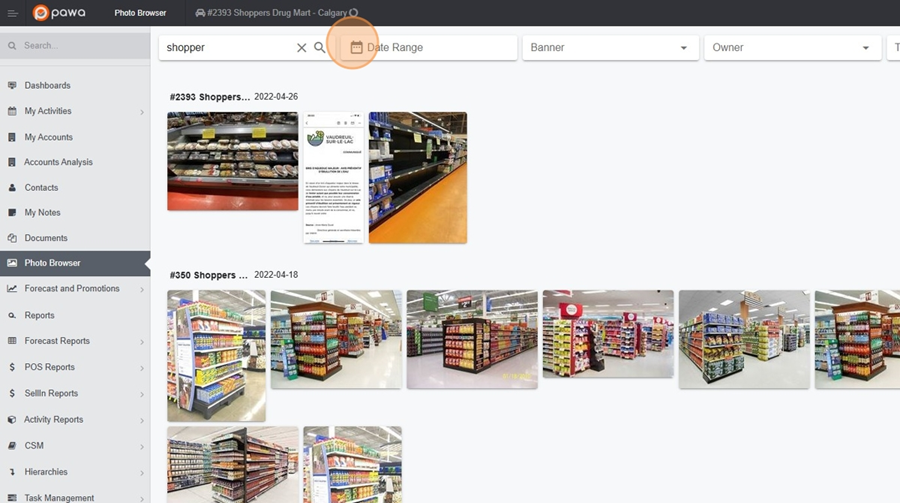Click the Contacts person icon
900x503 pixels.
(12, 188)
